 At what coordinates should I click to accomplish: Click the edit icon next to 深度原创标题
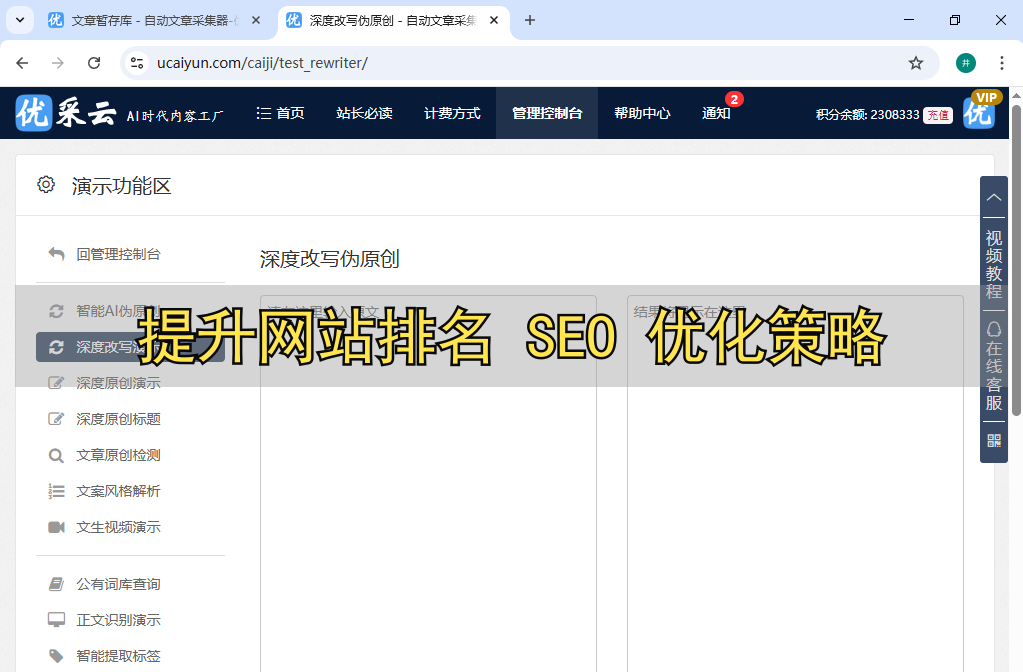pyautogui.click(x=57, y=419)
